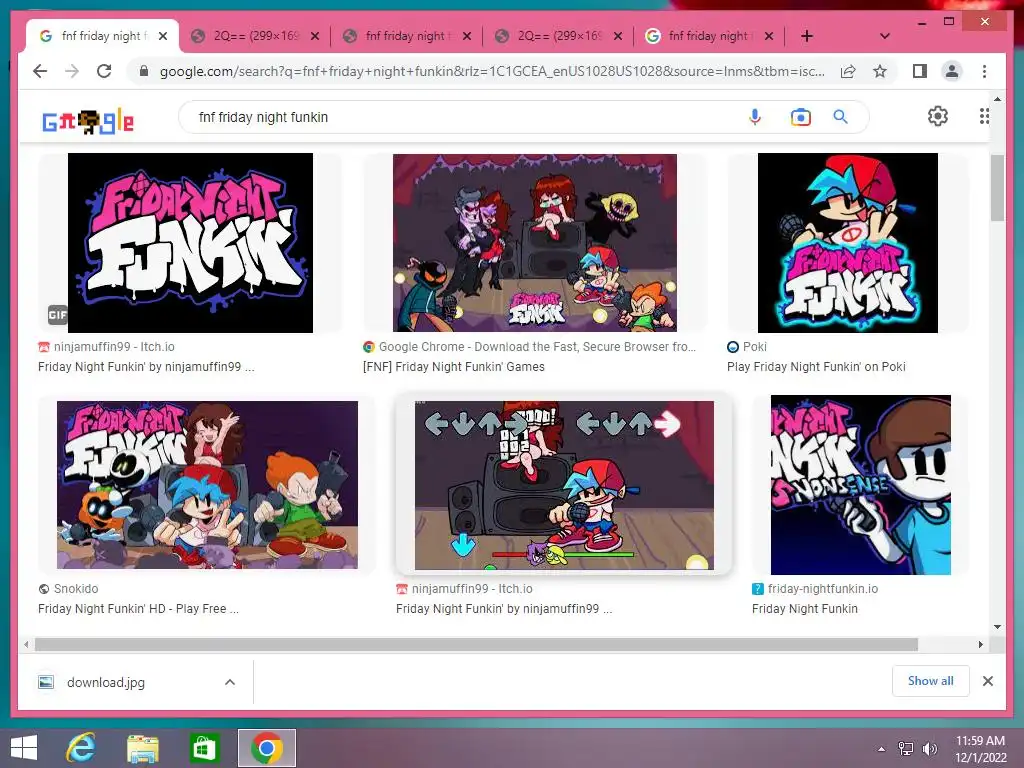Open Poki Friday Night Funkin' image

point(848,243)
